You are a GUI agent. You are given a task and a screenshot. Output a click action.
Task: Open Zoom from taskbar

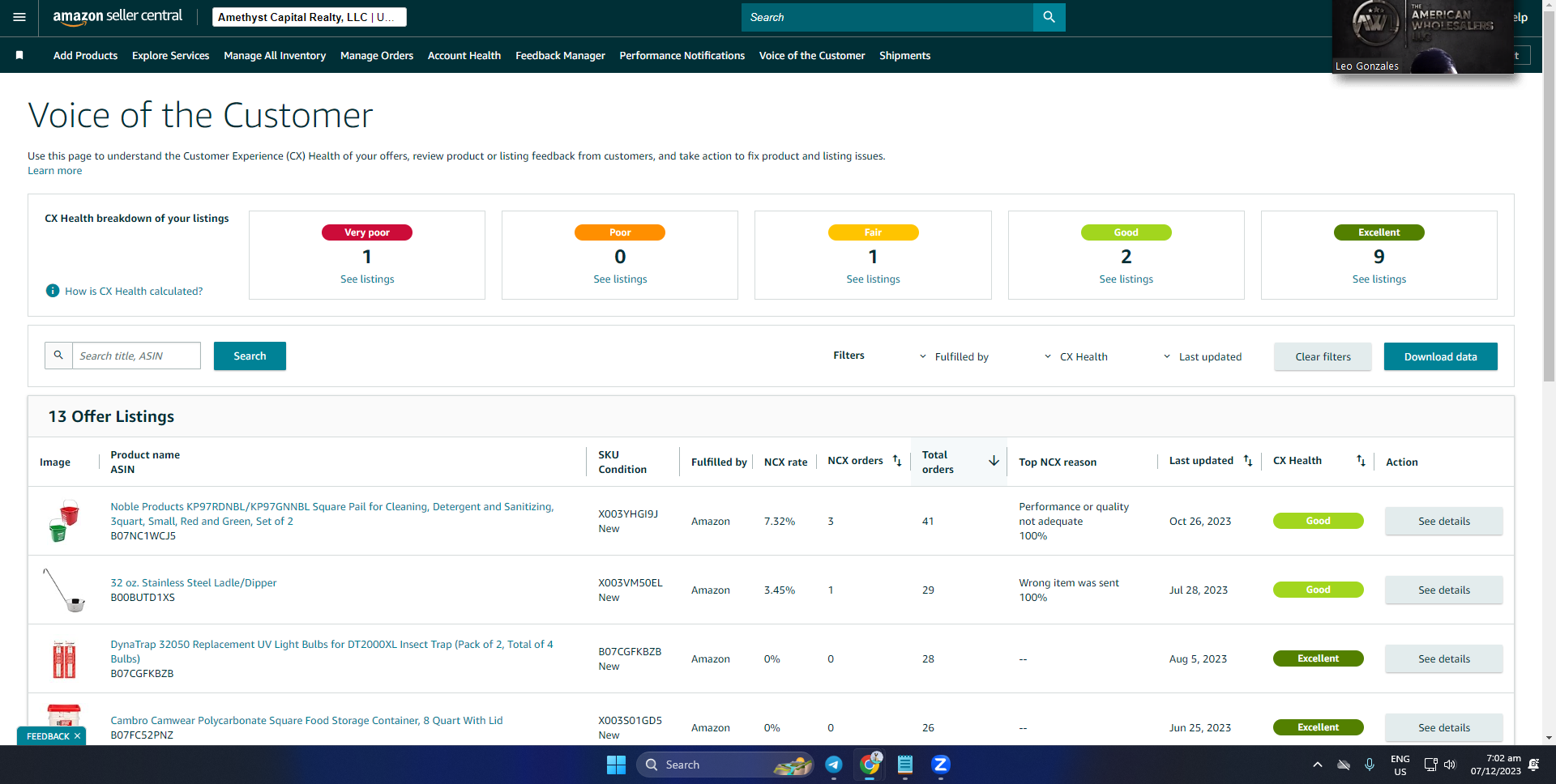(x=941, y=765)
